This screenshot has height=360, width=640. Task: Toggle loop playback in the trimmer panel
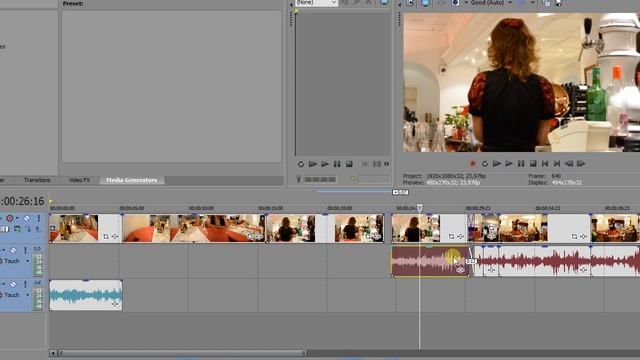(x=301, y=164)
